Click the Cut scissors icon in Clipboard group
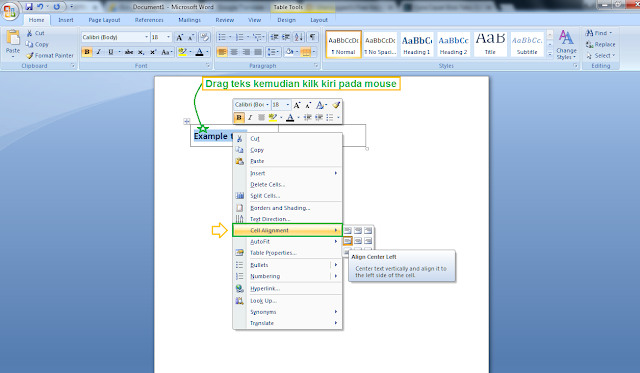Viewport: 640px width, 373px height. (x=29, y=33)
